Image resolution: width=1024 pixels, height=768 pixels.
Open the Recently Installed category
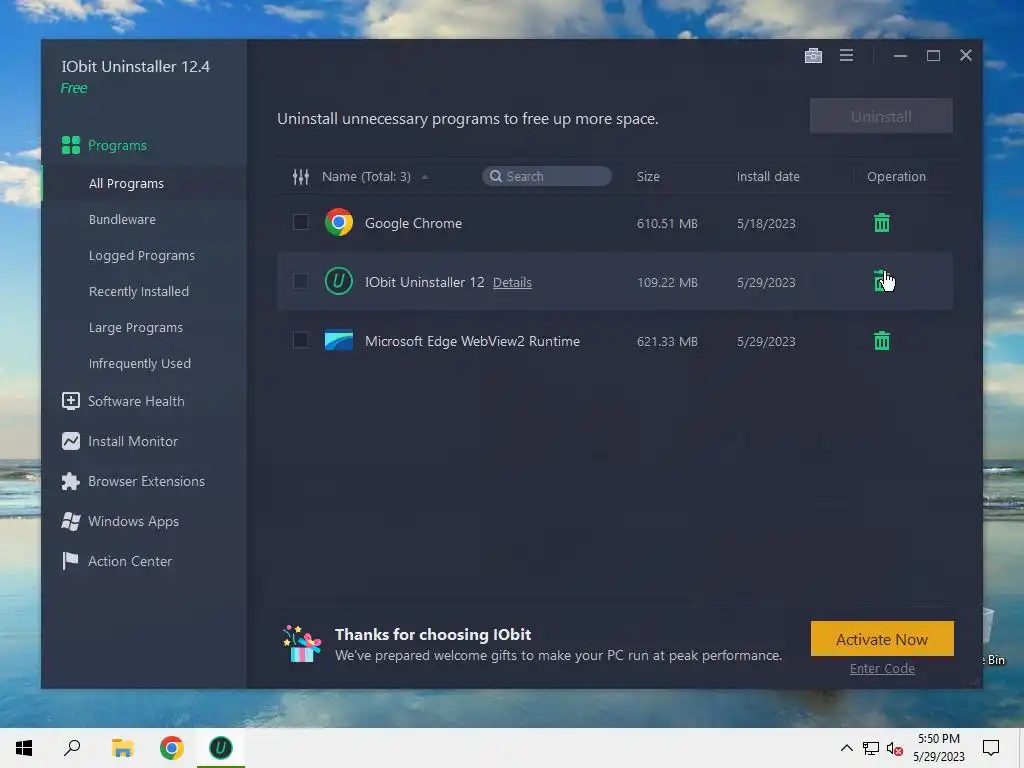tap(138, 291)
